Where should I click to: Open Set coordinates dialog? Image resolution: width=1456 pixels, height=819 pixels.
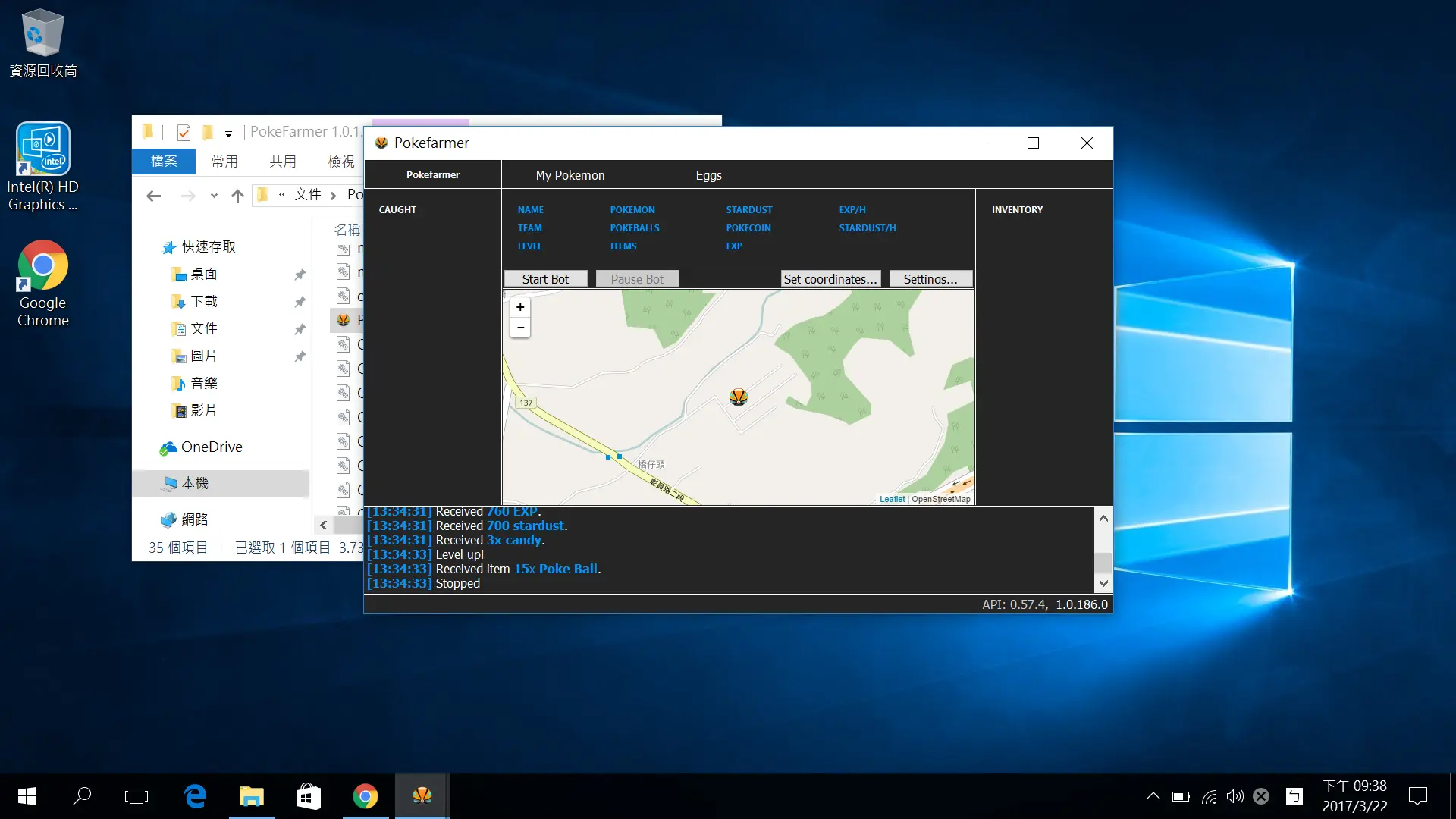click(x=830, y=279)
